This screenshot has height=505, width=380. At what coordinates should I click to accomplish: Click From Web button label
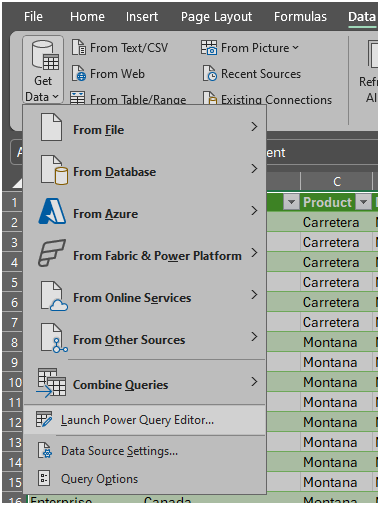(x=117, y=74)
